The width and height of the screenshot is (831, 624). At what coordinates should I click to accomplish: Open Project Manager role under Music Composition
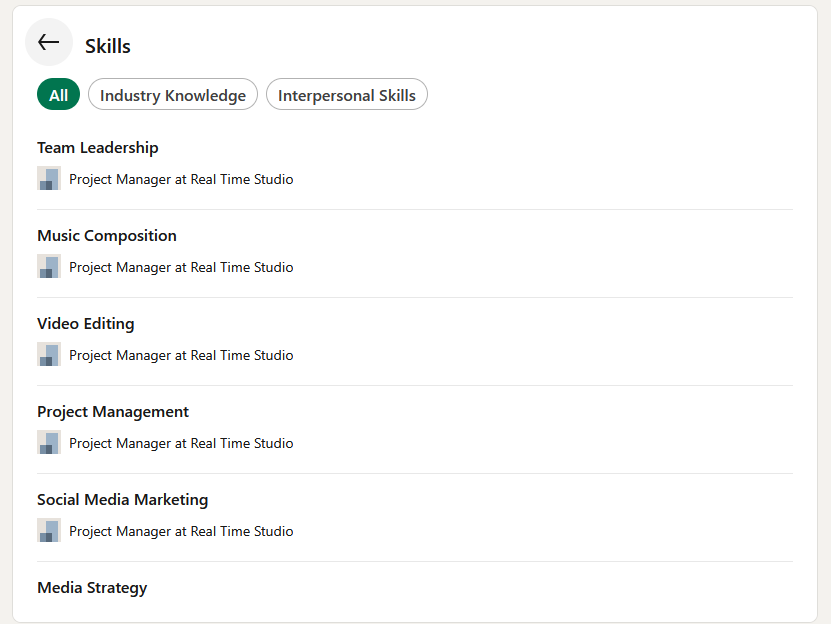181,267
